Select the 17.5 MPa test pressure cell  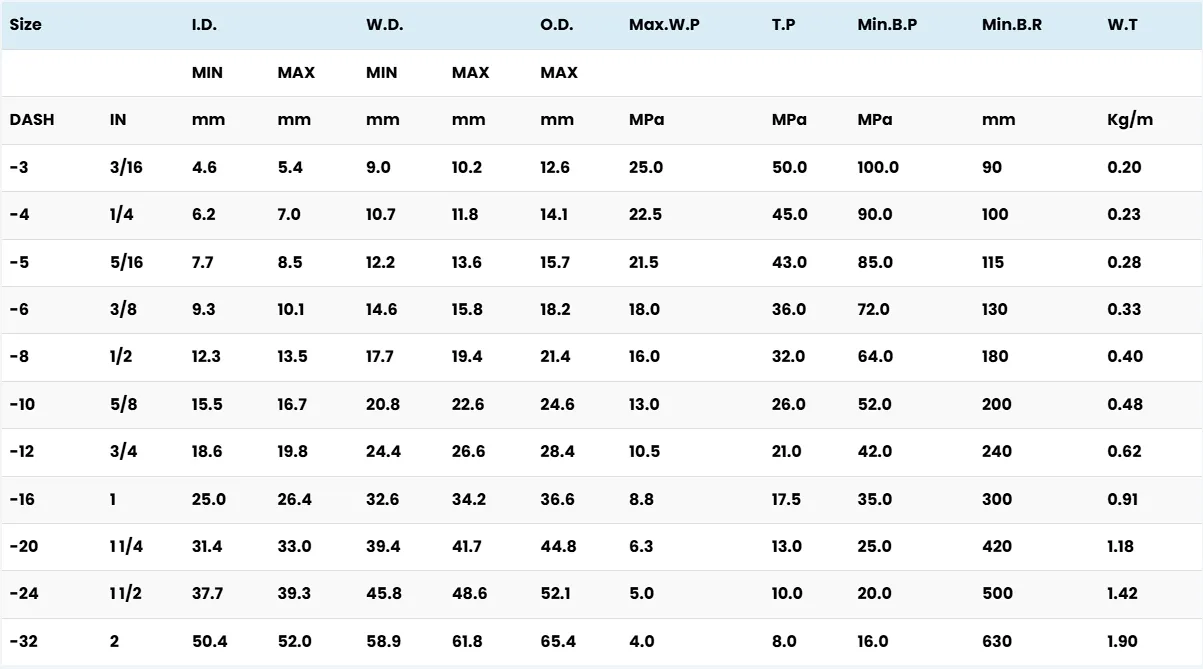point(786,499)
